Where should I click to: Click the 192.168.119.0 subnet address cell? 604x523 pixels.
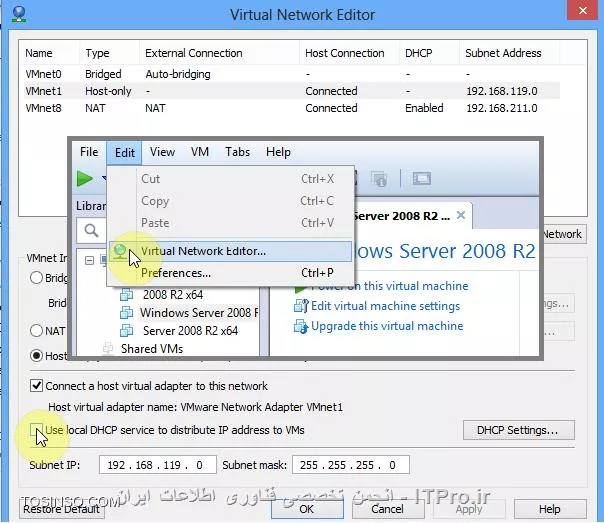[x=502, y=91]
